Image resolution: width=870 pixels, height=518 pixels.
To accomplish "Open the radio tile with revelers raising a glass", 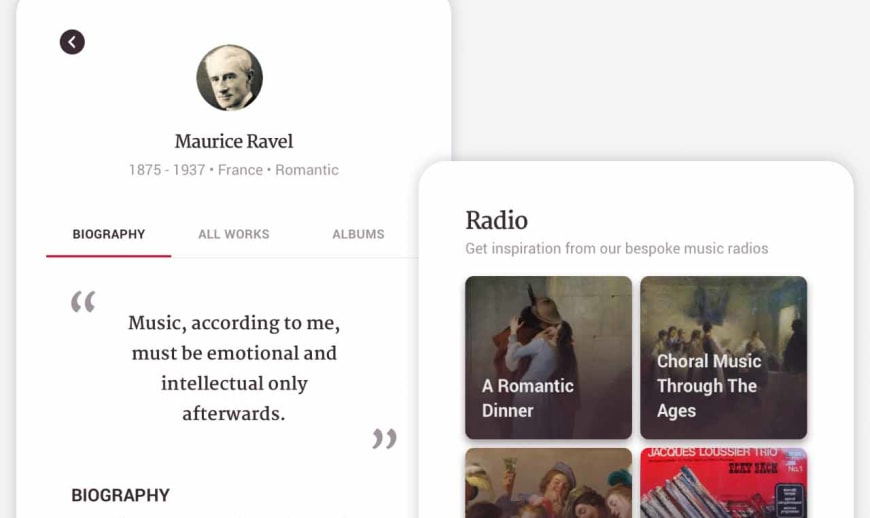I will point(548,483).
